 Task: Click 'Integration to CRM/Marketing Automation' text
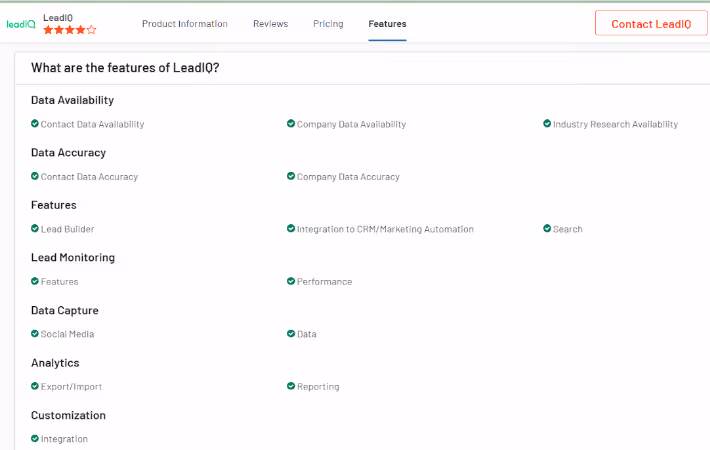click(x=385, y=229)
